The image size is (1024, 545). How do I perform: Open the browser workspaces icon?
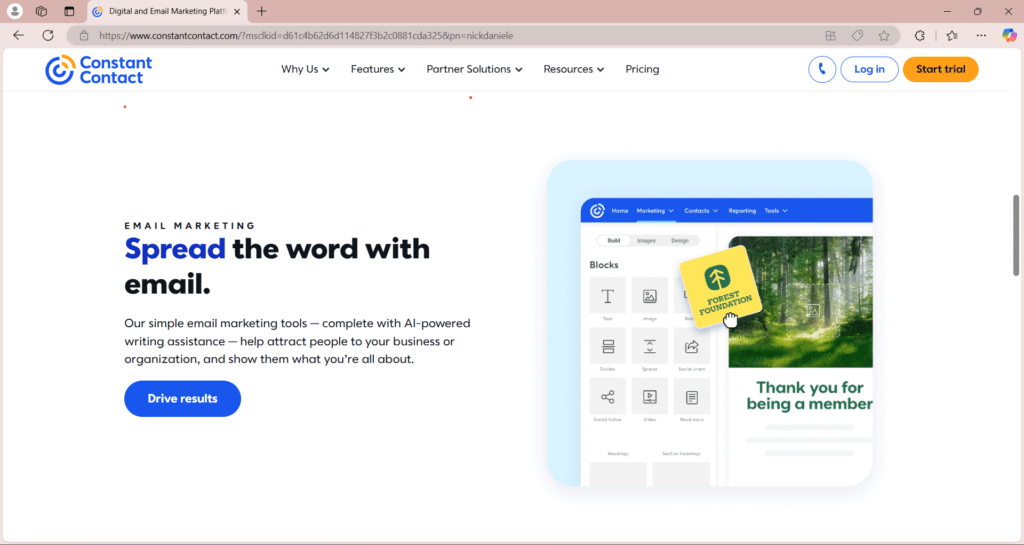(41, 11)
